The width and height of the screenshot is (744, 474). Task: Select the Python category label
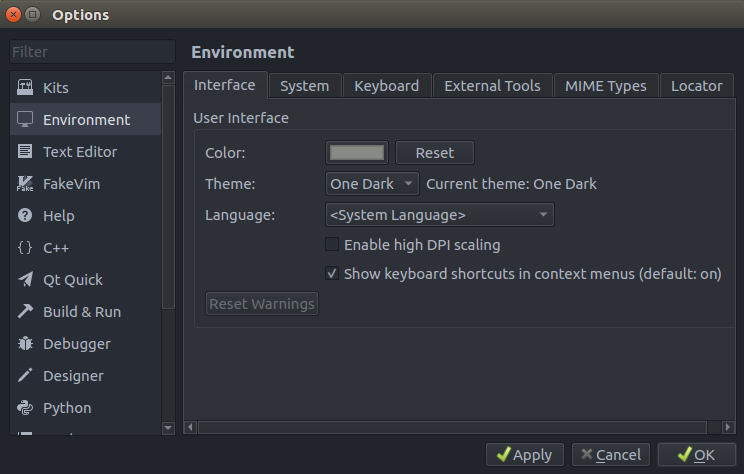point(67,408)
